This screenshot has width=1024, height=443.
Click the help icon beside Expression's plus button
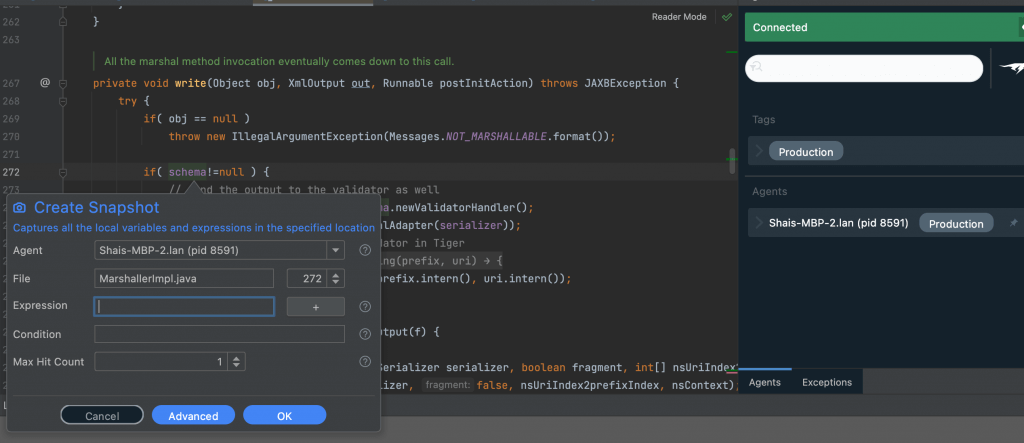365,307
